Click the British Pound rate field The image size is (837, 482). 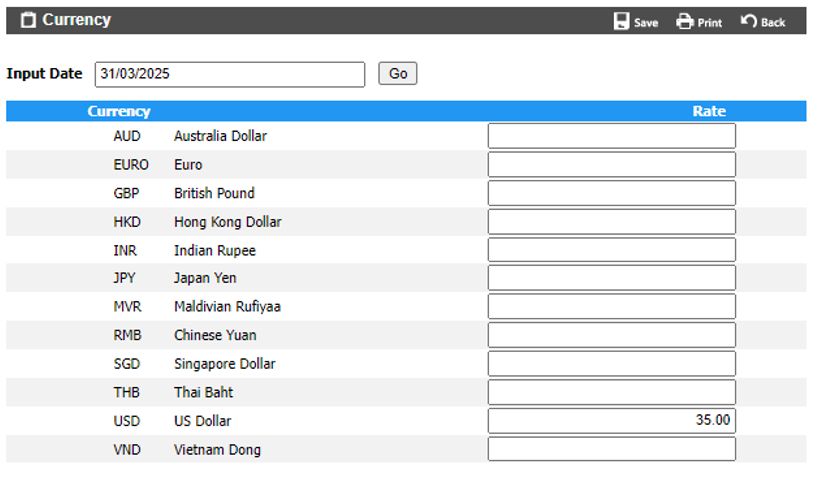[611, 193]
